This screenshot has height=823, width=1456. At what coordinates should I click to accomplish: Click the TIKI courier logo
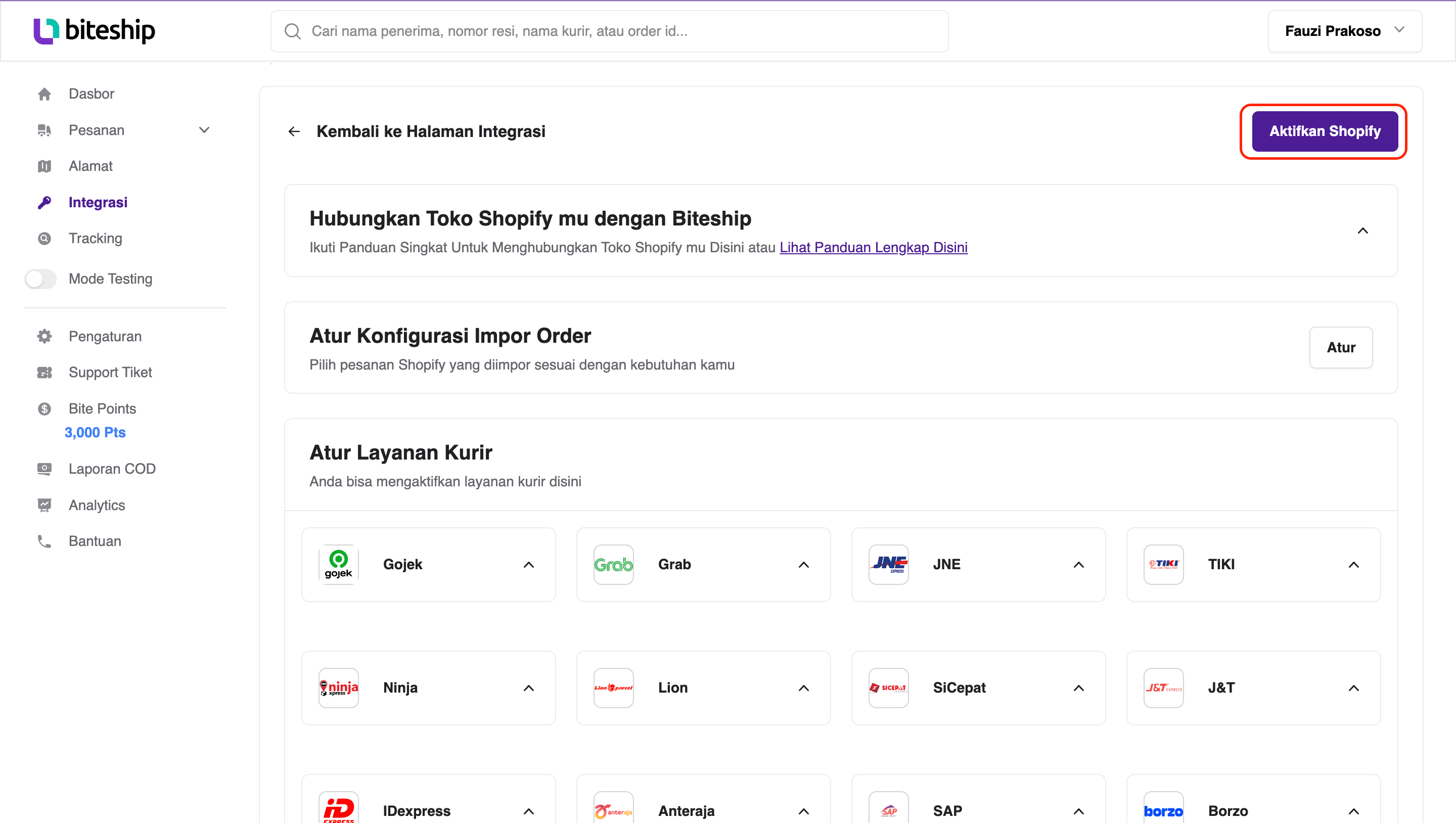(x=1164, y=565)
